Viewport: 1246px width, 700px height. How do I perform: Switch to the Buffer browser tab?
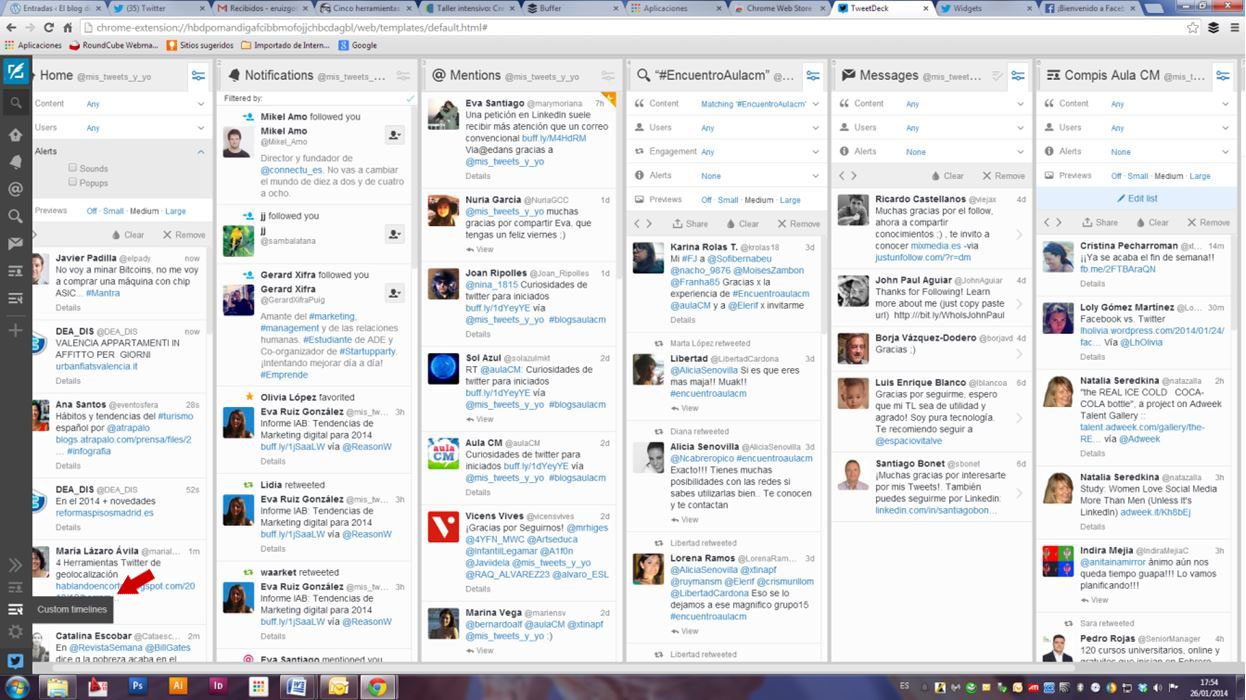pyautogui.click(x=560, y=8)
